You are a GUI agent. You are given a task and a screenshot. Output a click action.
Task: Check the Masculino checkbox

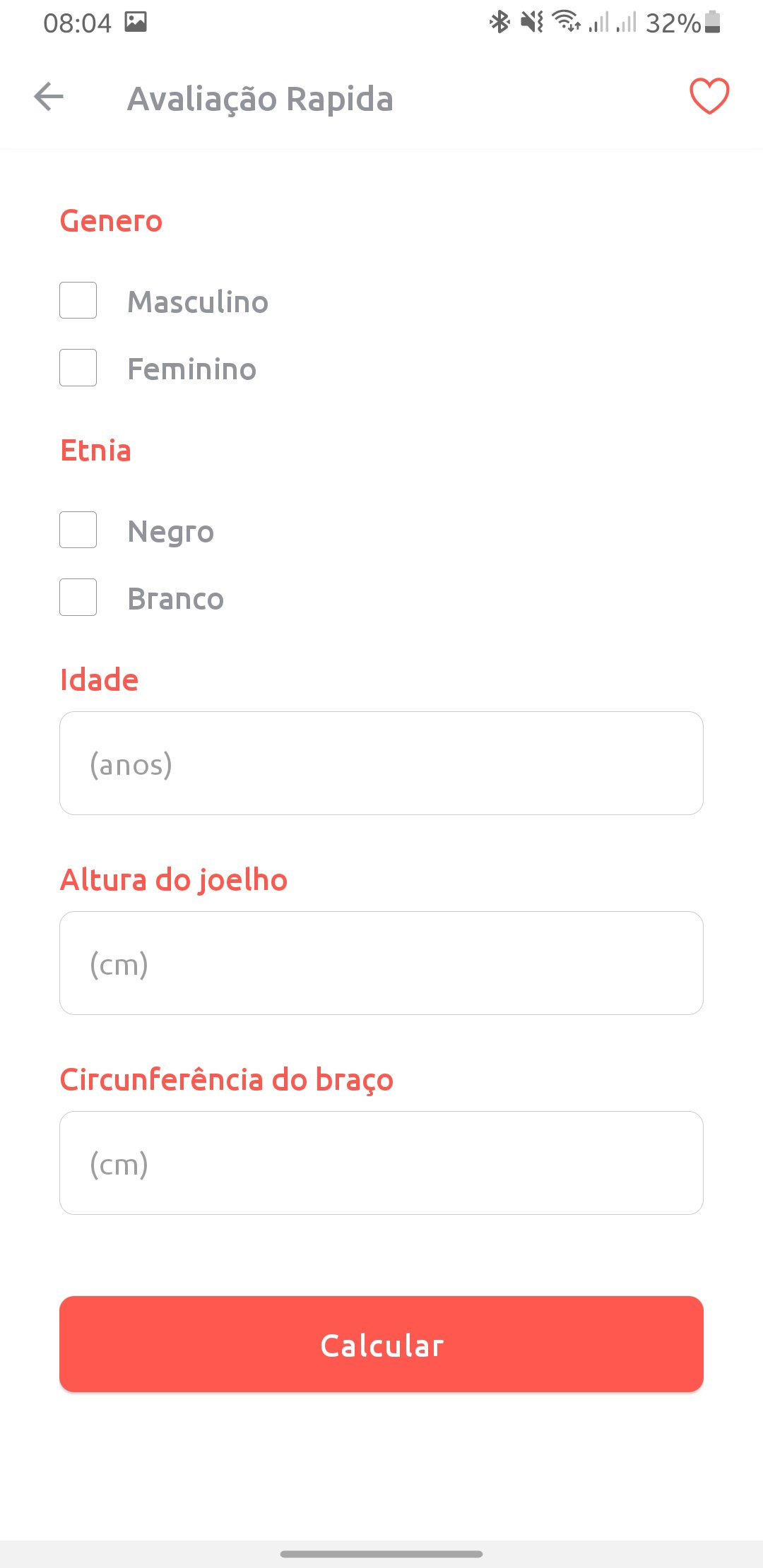click(x=78, y=300)
